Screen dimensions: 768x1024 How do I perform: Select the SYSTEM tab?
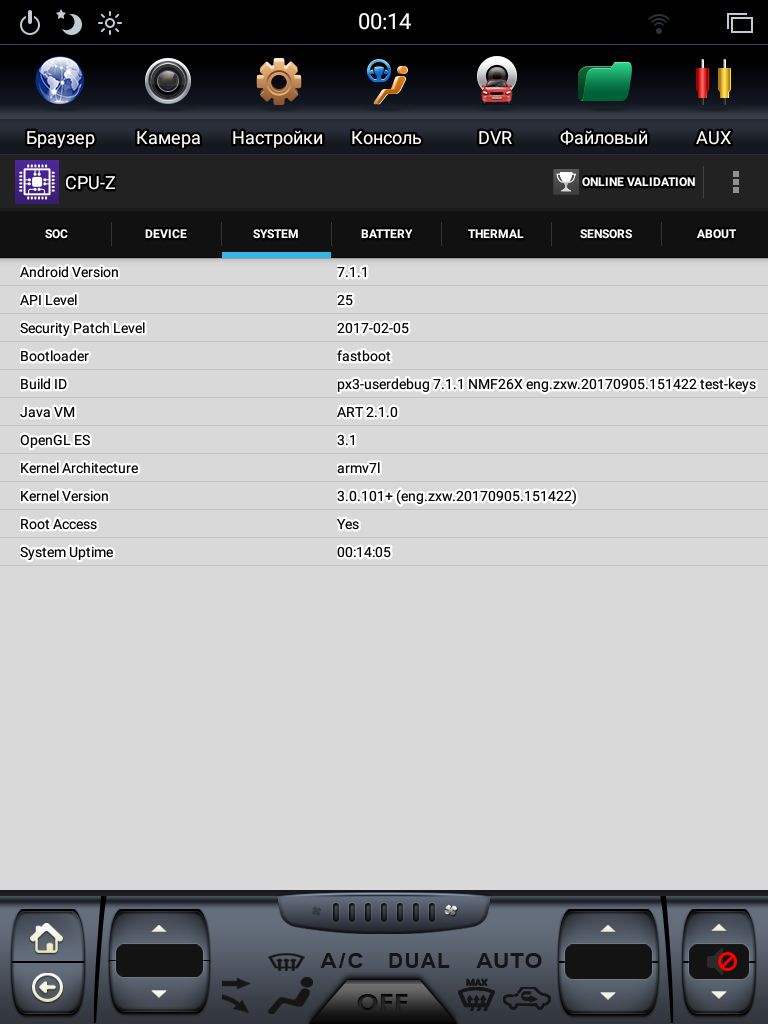point(276,234)
